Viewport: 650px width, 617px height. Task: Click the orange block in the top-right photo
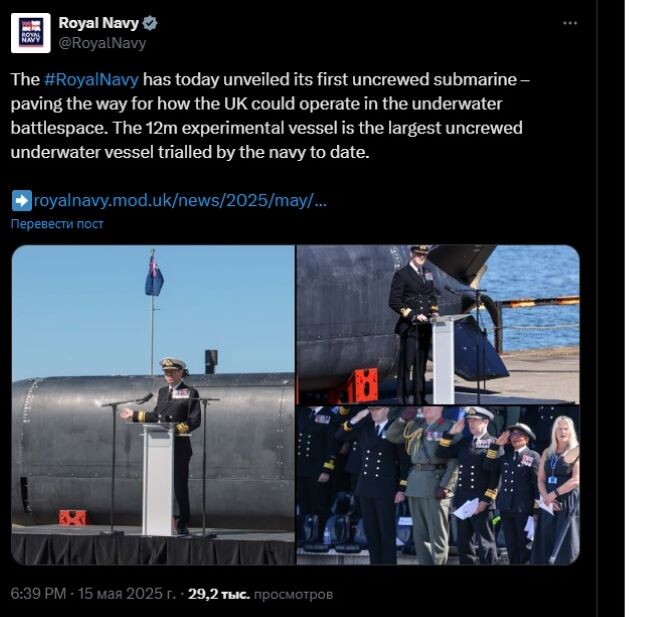coord(364,386)
